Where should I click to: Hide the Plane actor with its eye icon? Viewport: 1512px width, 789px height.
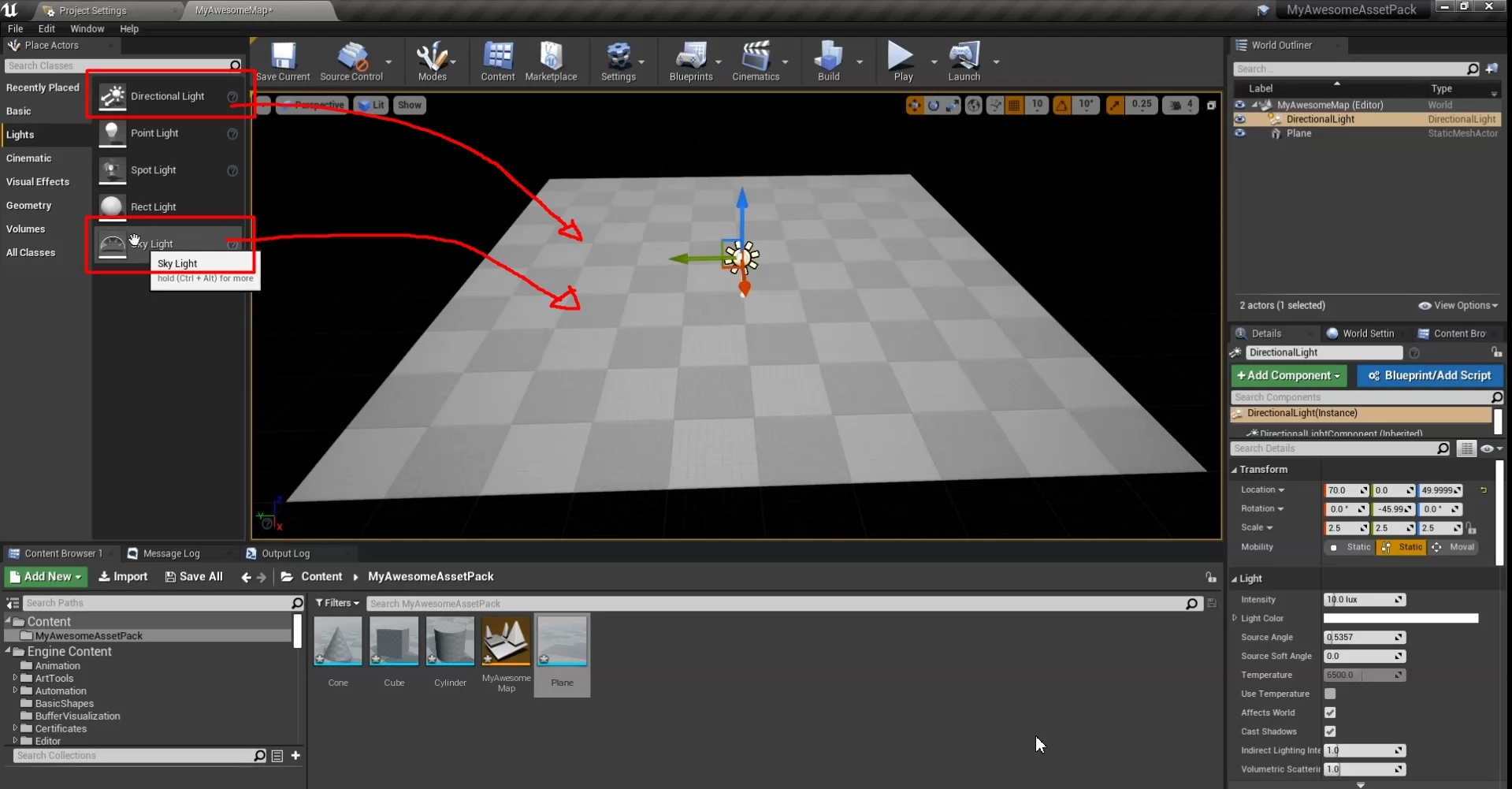pos(1240,133)
